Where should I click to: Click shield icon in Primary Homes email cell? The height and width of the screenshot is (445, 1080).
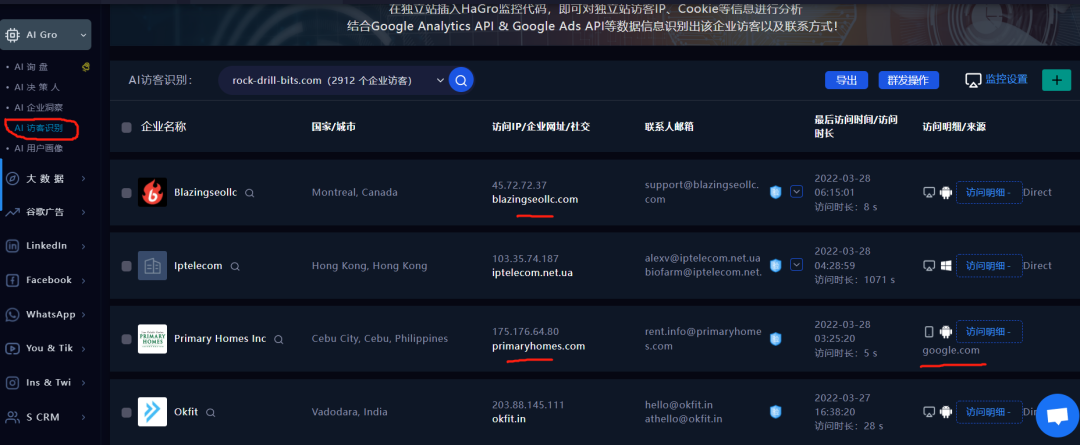pyautogui.click(x=776, y=338)
